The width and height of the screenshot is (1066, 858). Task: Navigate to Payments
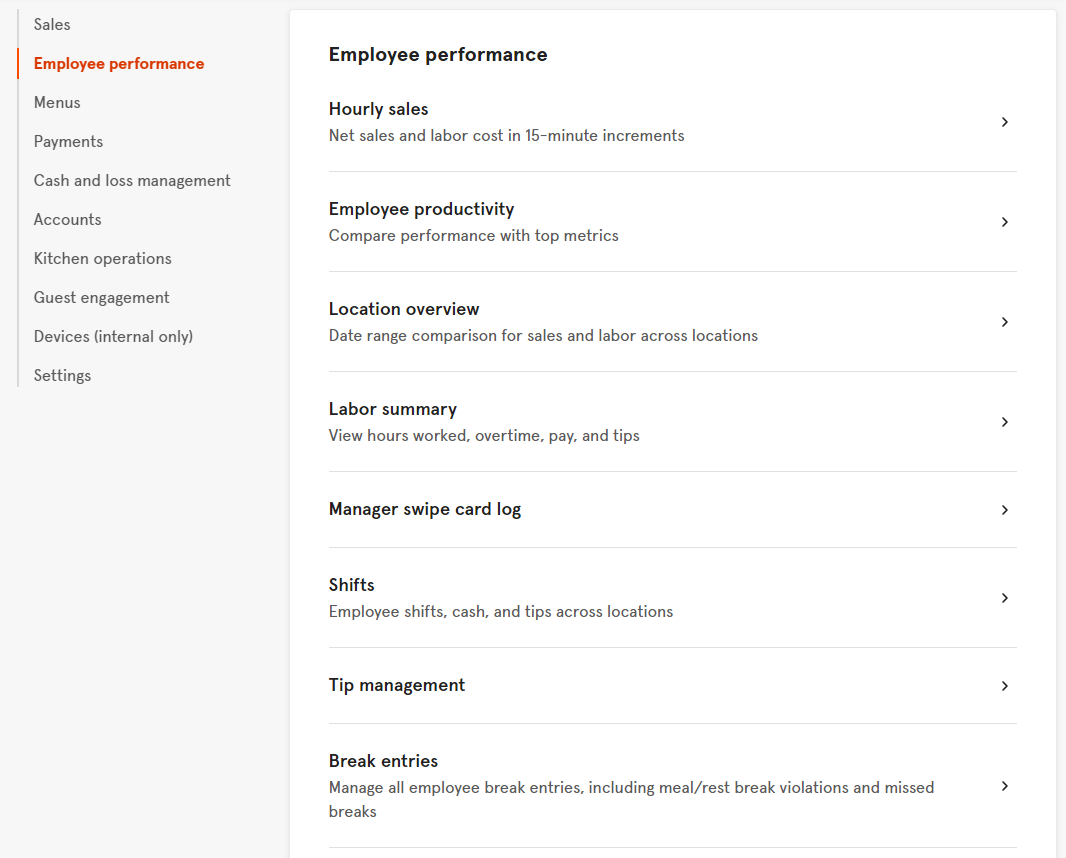click(68, 141)
